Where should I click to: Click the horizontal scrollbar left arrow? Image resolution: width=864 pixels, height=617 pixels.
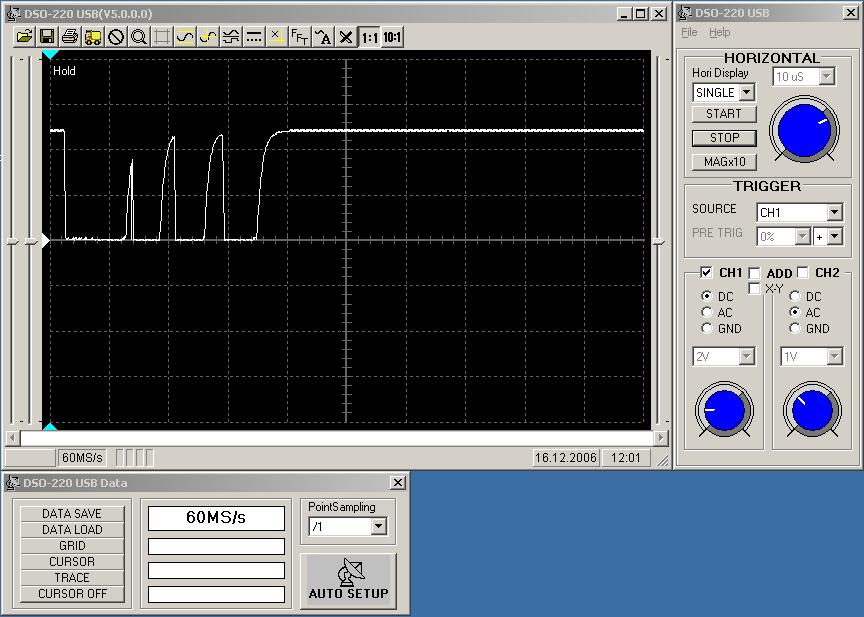click(x=13, y=438)
